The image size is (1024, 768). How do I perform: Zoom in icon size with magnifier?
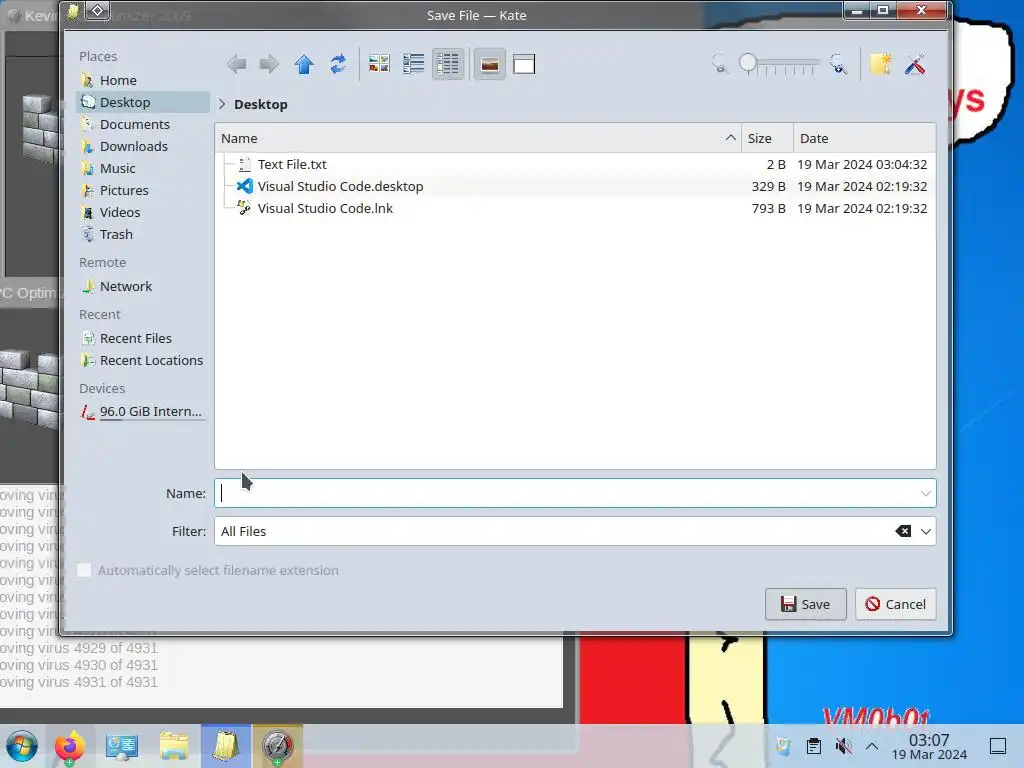click(839, 64)
